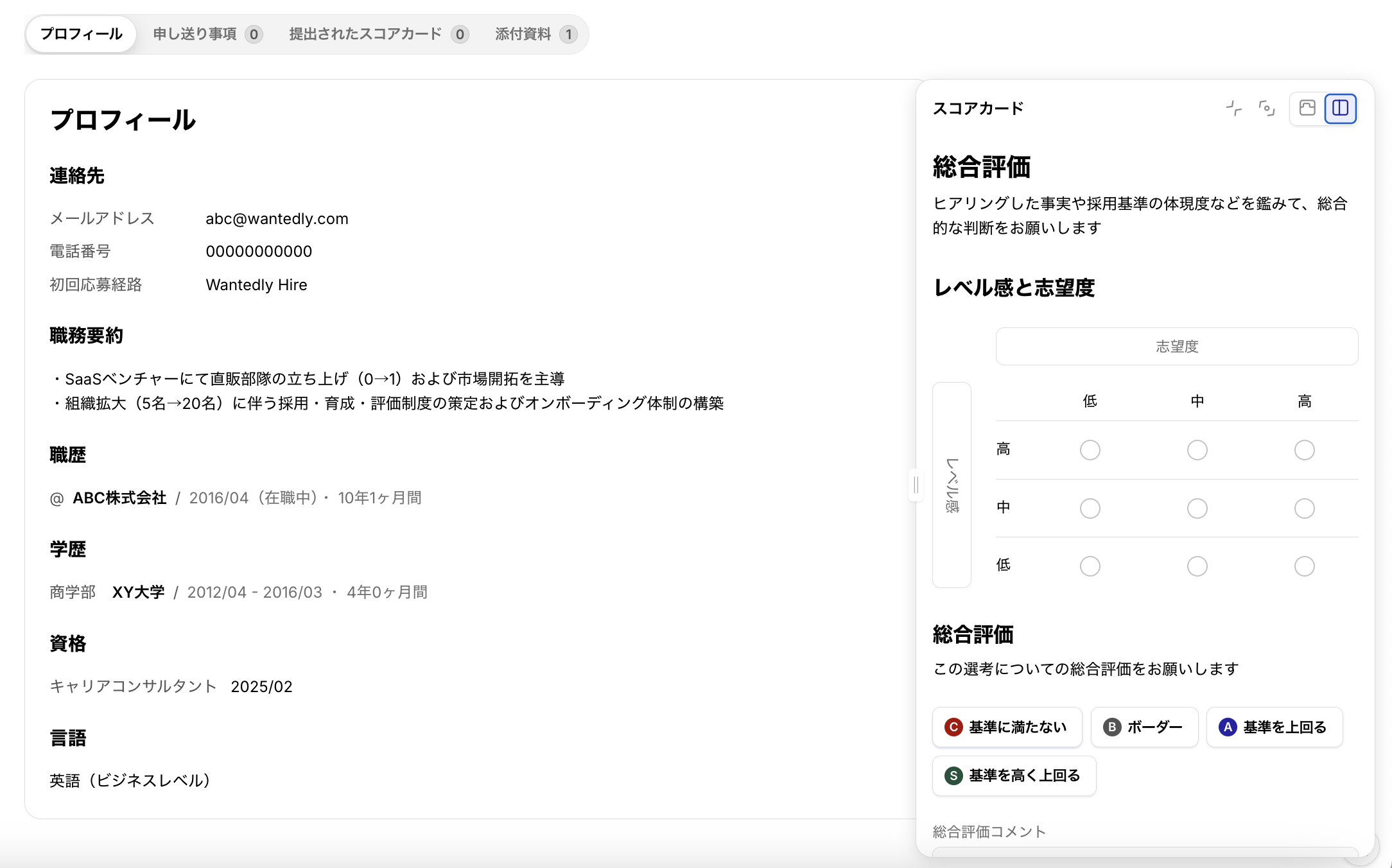The height and width of the screenshot is (868, 1392).
Task: Select level 高 and aspiration 低 radio
Action: click(x=1090, y=450)
